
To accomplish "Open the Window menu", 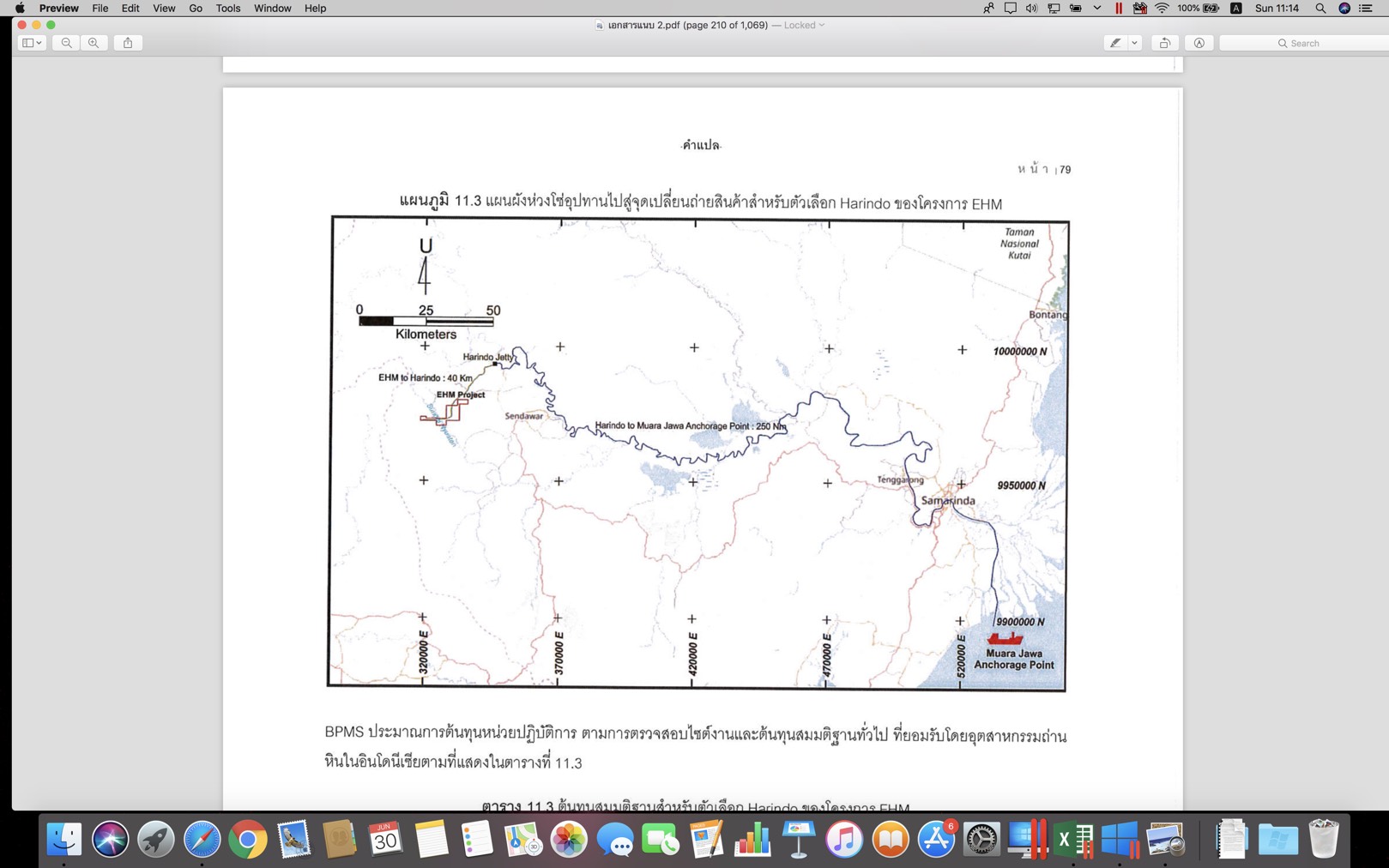I will [x=272, y=8].
